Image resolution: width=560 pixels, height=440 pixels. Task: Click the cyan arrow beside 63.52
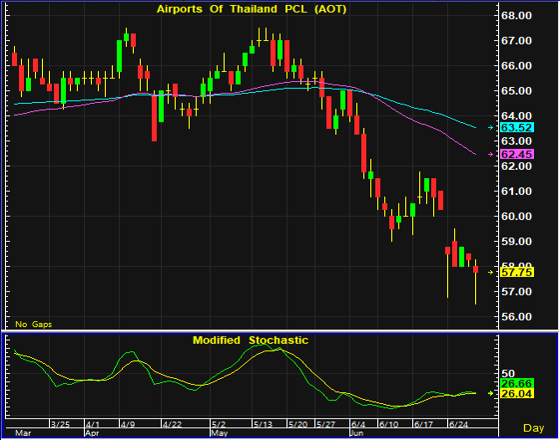pyautogui.click(x=491, y=128)
